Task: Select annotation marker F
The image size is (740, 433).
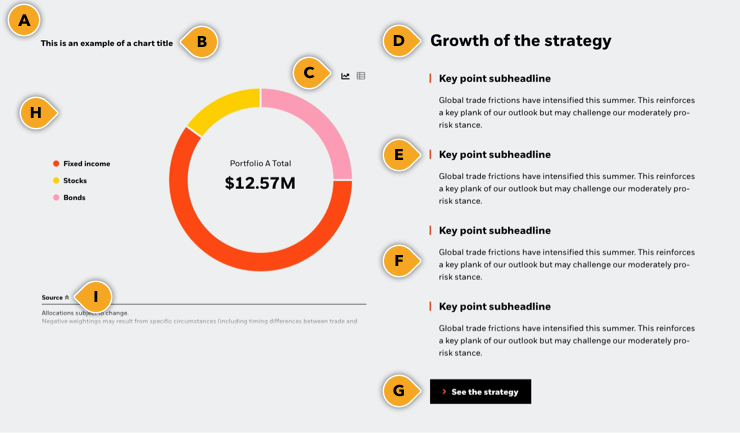Action: (x=399, y=261)
